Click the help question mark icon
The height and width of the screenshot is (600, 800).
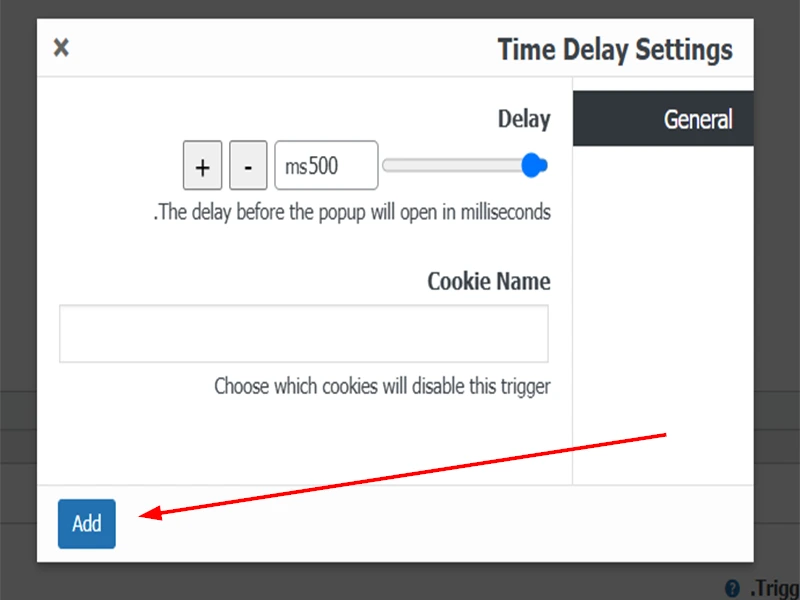tap(732, 588)
